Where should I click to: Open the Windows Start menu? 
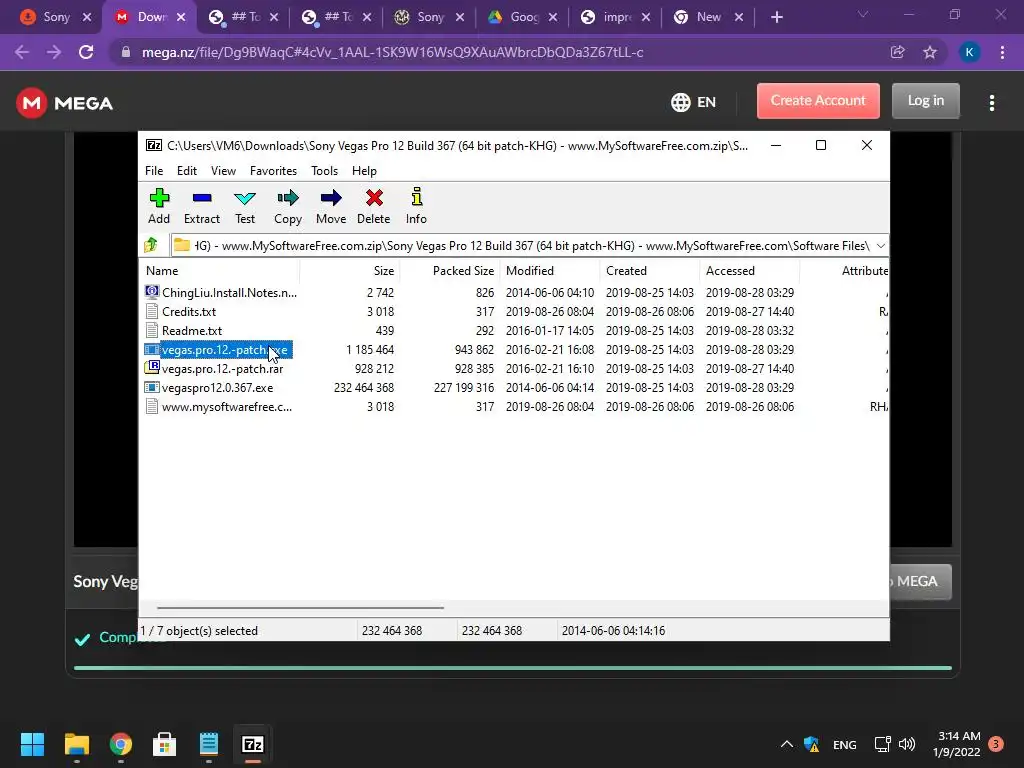pyautogui.click(x=32, y=744)
